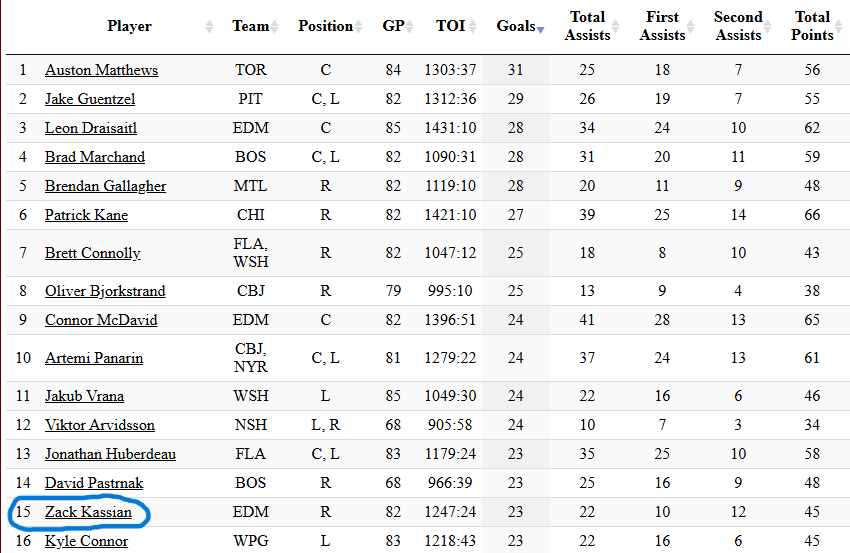Click the sort arrows beside Player header
Image resolution: width=850 pixels, height=553 pixels.
point(209,27)
